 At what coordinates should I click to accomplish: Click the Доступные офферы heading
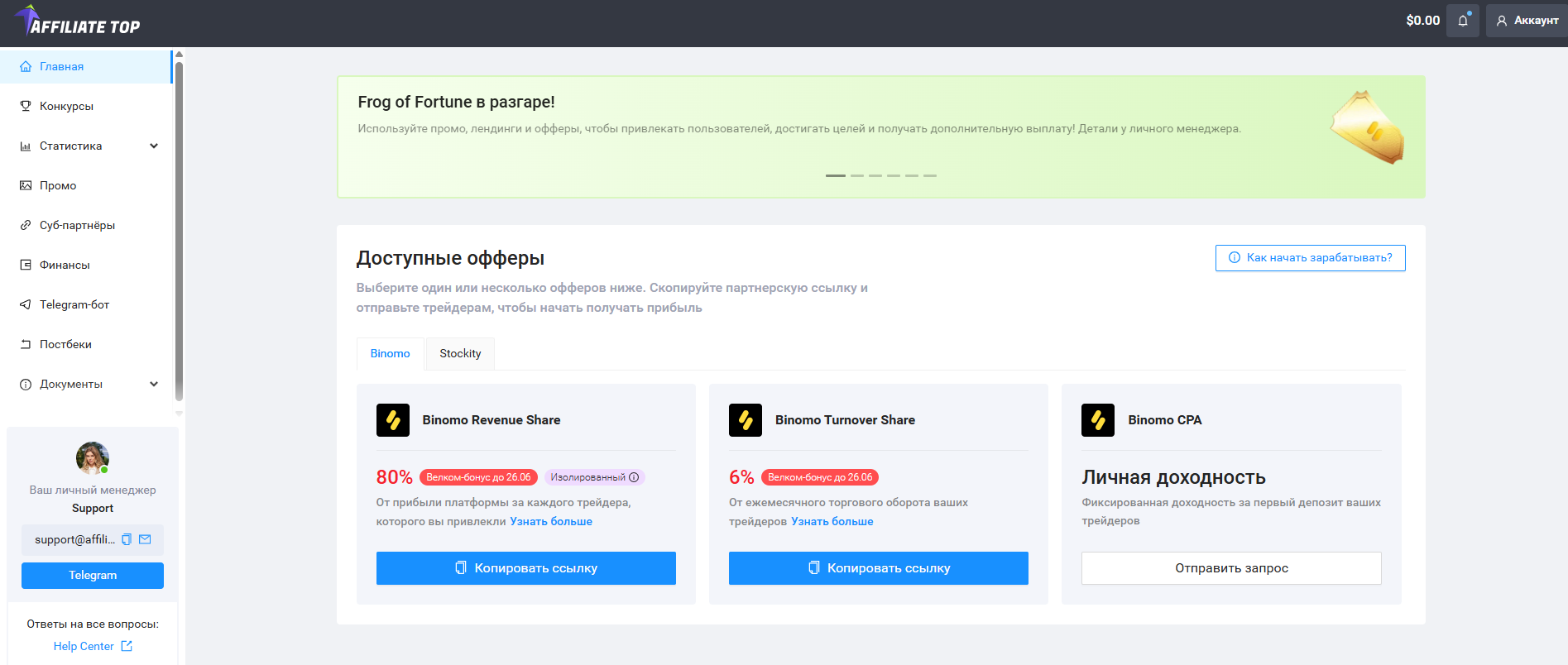[x=451, y=258]
